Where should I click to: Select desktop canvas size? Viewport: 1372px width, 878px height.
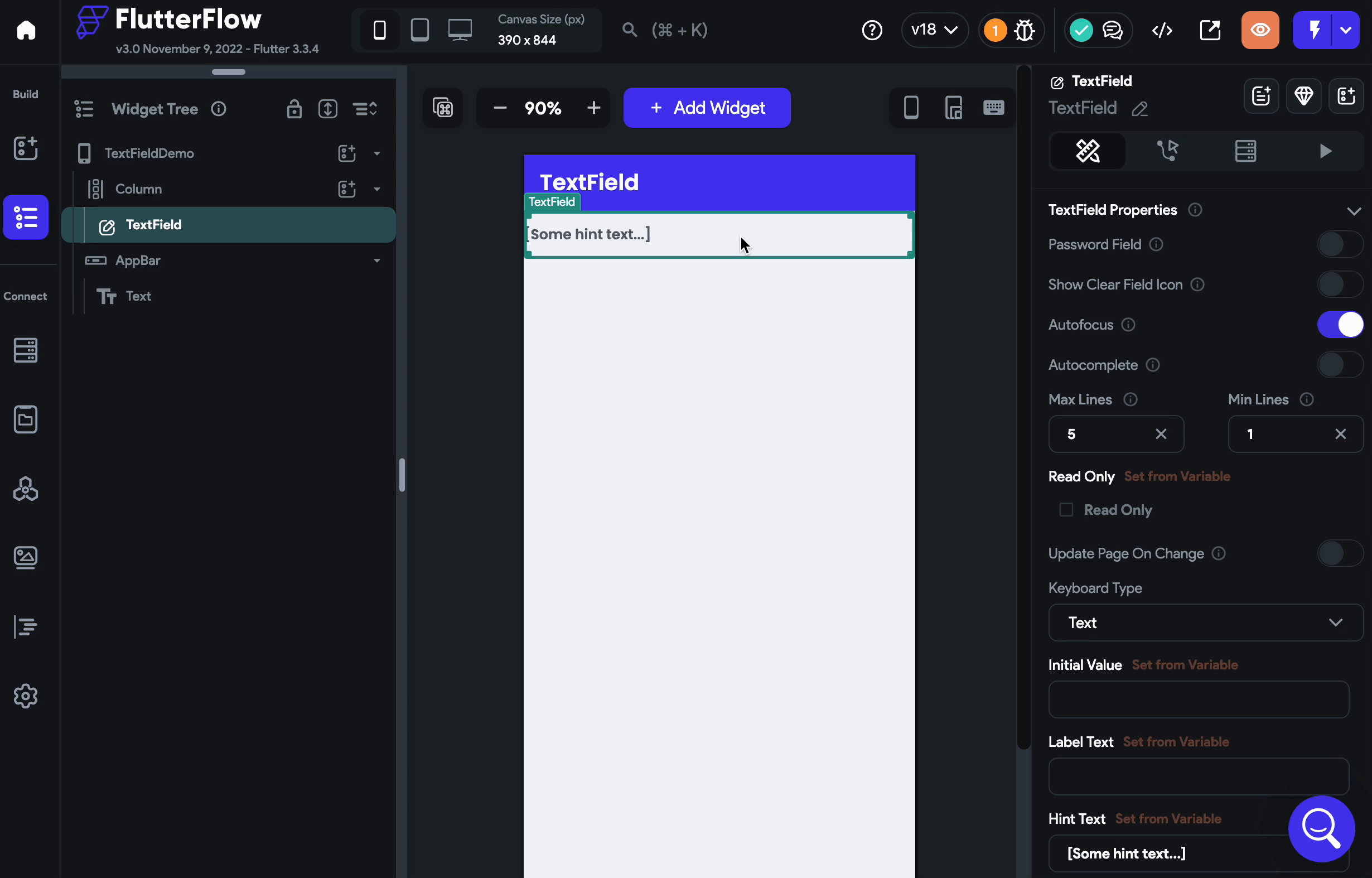[460, 30]
